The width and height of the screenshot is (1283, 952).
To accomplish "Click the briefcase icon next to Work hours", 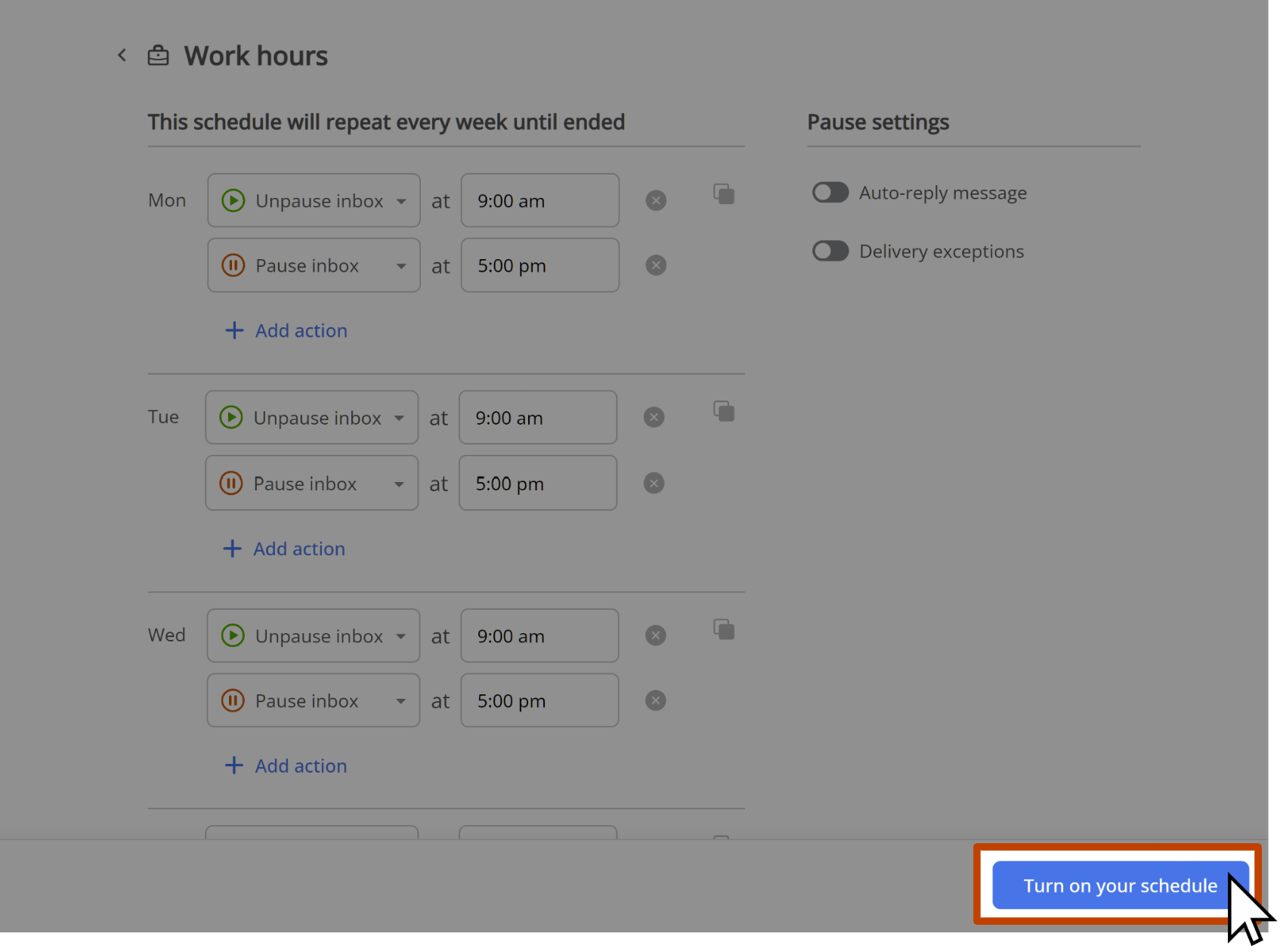I will click(x=158, y=55).
